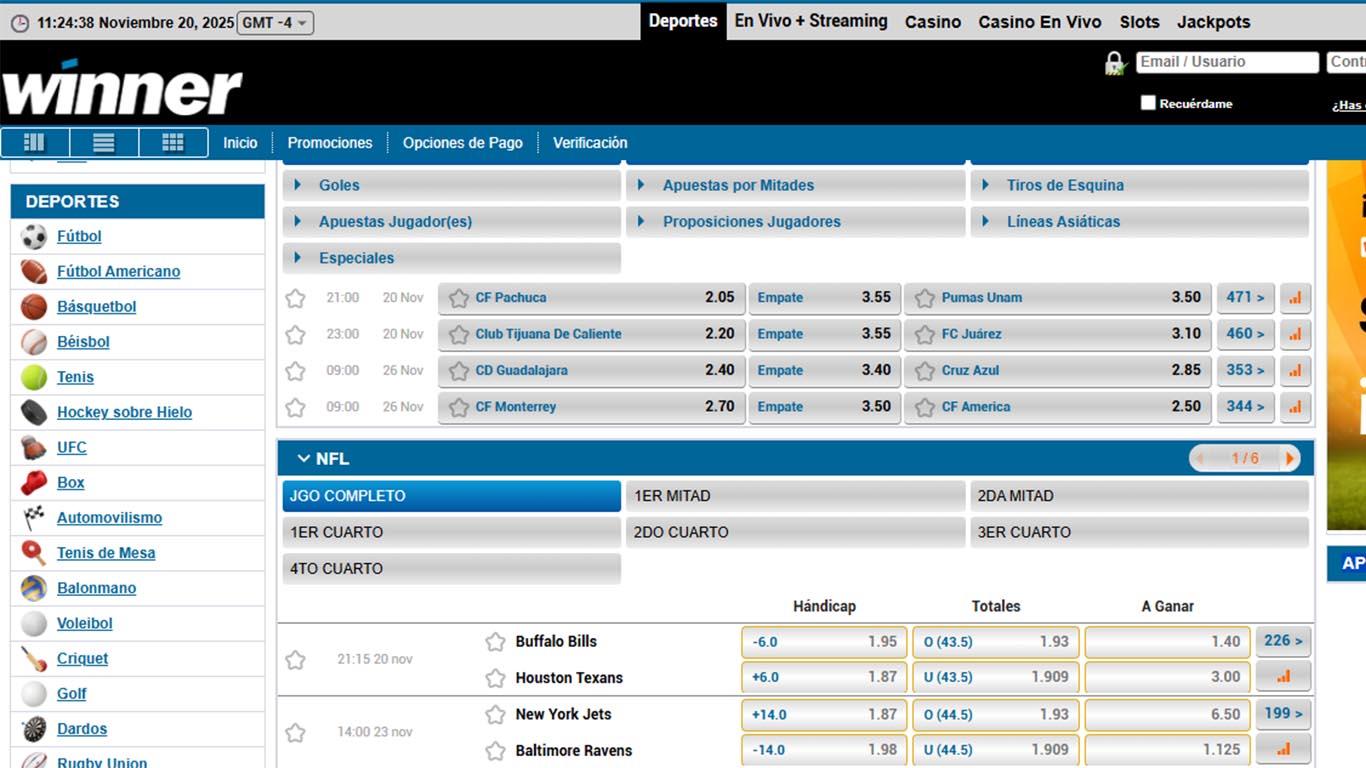This screenshot has height=768, width=1366.
Task: Bet on Pumas Unam at 3.50
Action: coord(1057,298)
